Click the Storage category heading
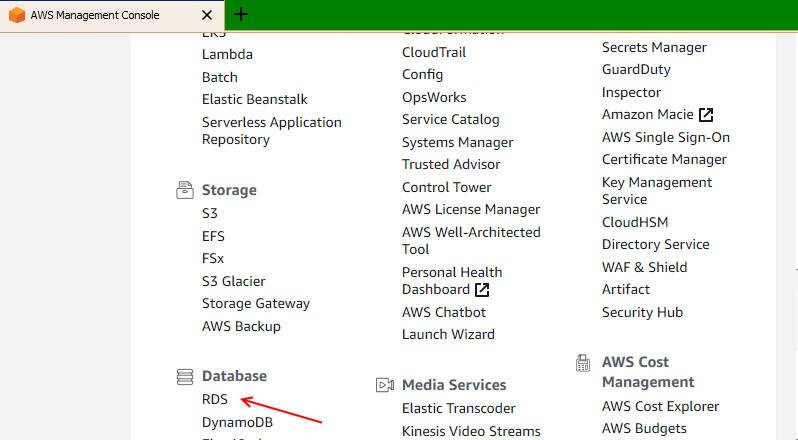The width and height of the screenshot is (798, 440). click(229, 190)
